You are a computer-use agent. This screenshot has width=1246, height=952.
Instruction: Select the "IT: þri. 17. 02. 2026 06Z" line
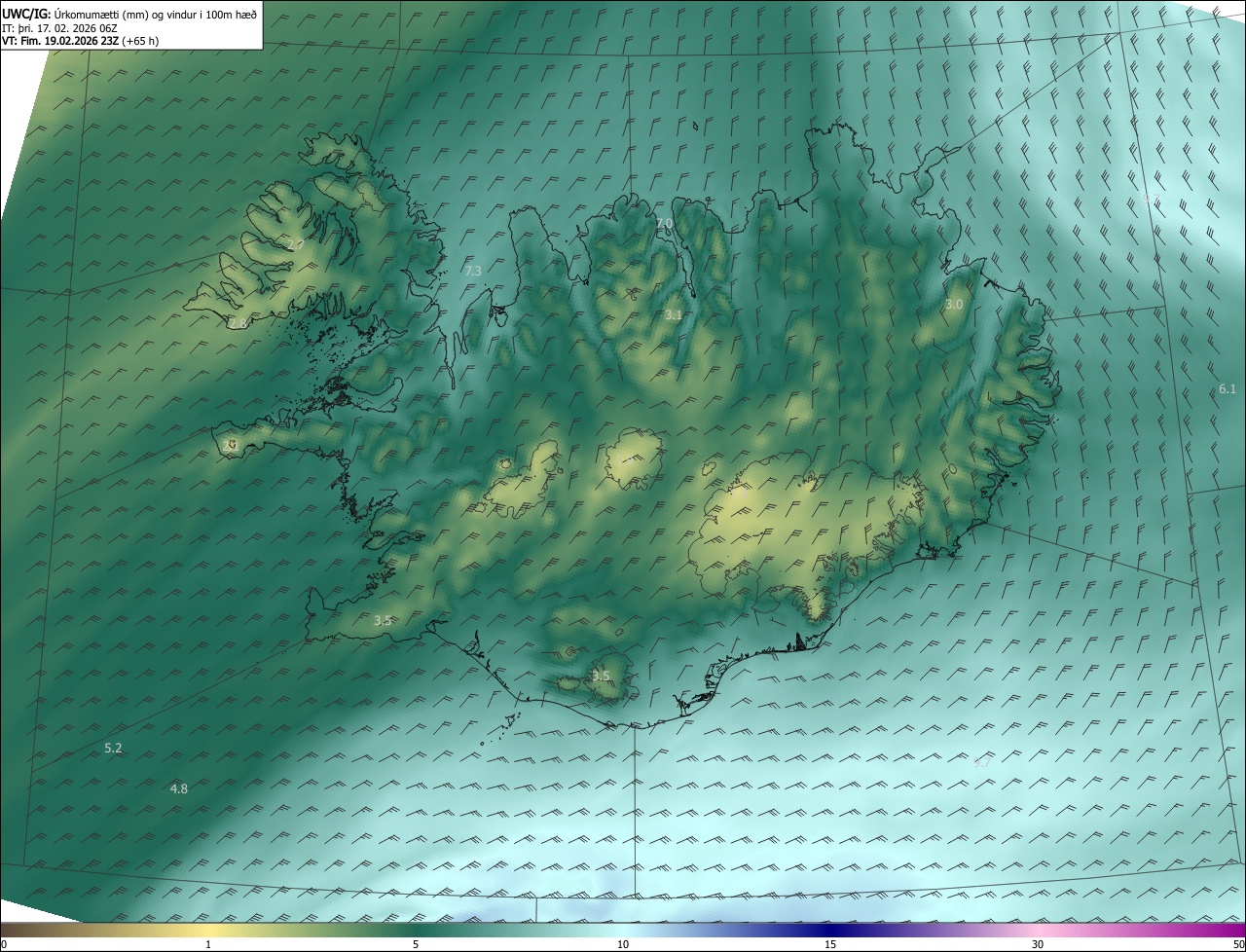(60, 28)
